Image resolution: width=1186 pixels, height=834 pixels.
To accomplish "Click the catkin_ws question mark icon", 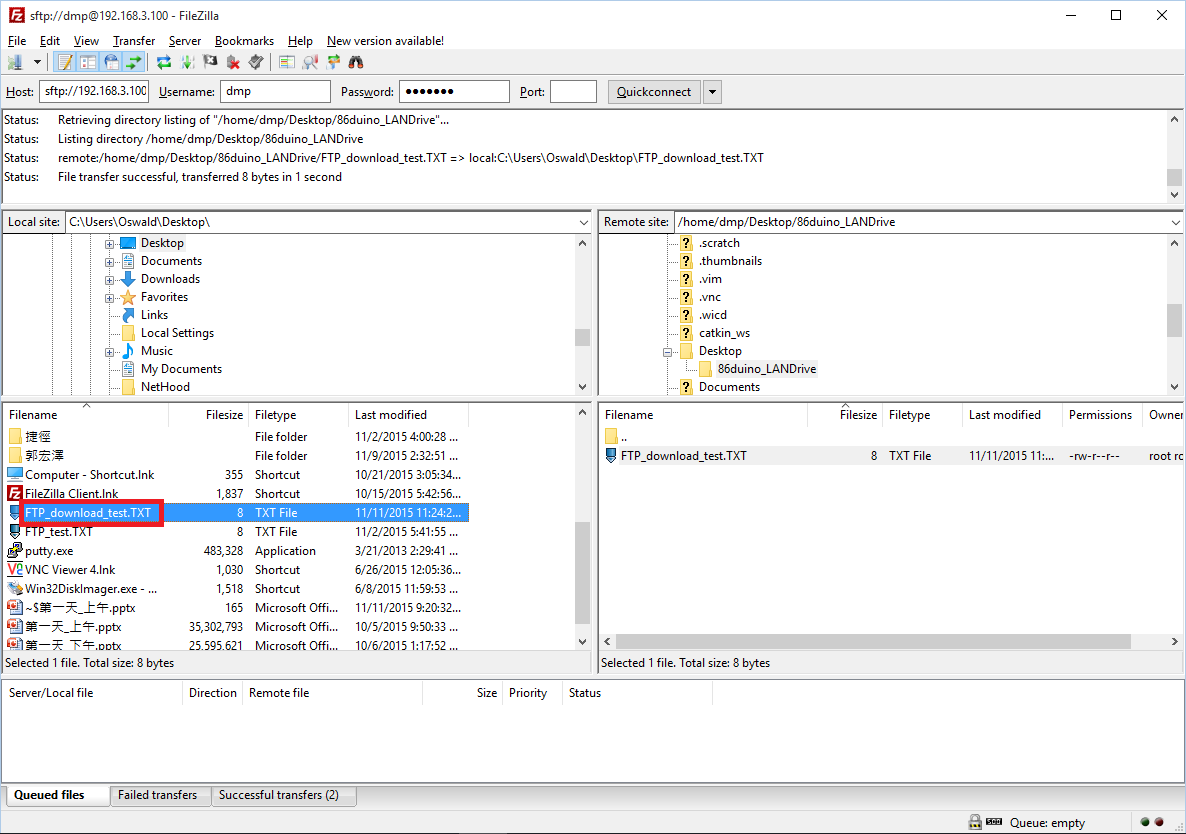I will 686,333.
